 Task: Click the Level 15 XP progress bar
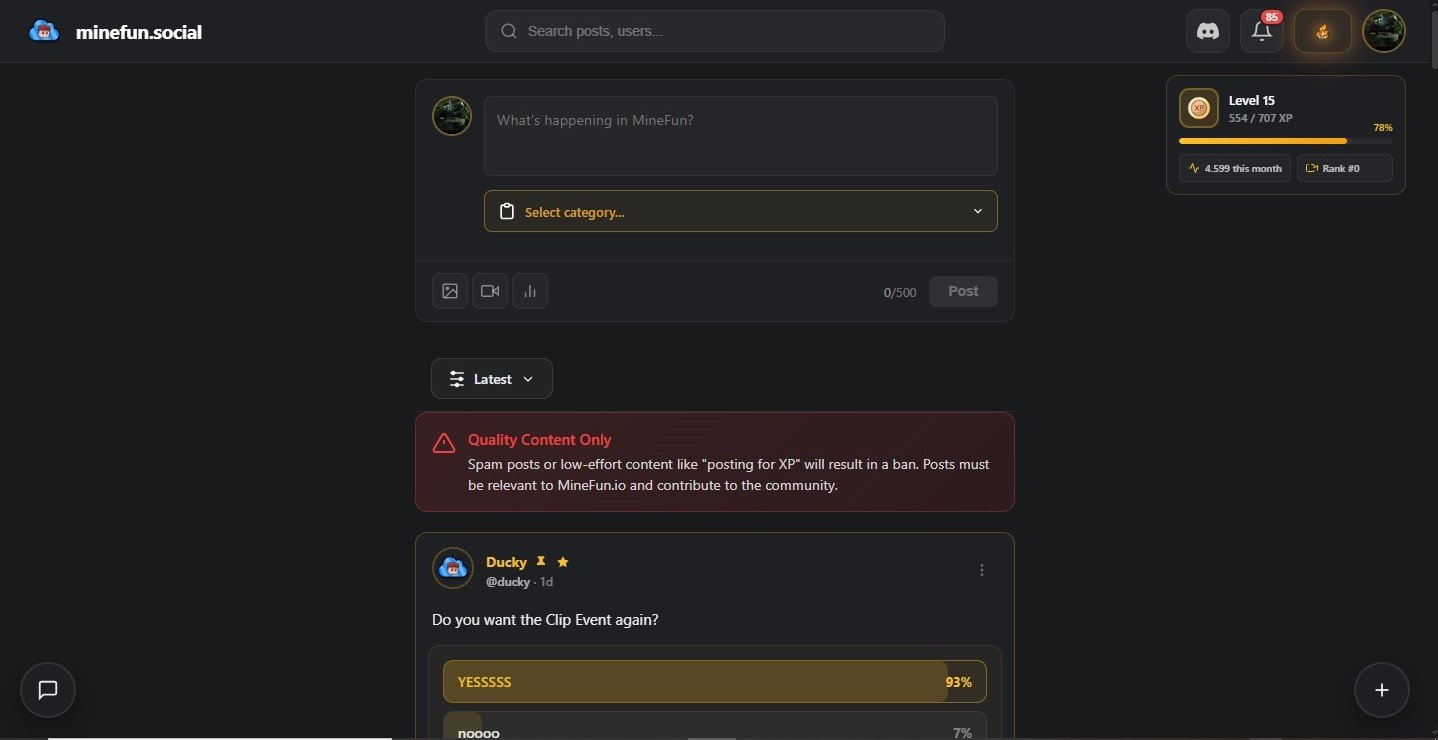click(1285, 141)
